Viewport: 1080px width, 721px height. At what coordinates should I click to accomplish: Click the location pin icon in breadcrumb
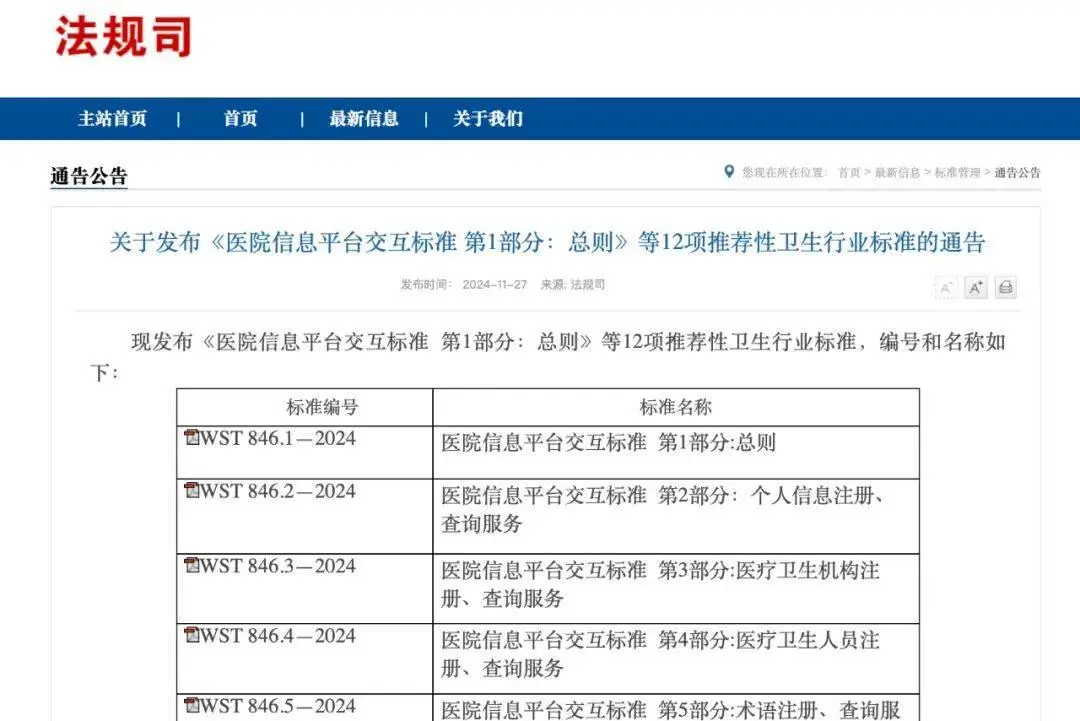pyautogui.click(x=729, y=171)
